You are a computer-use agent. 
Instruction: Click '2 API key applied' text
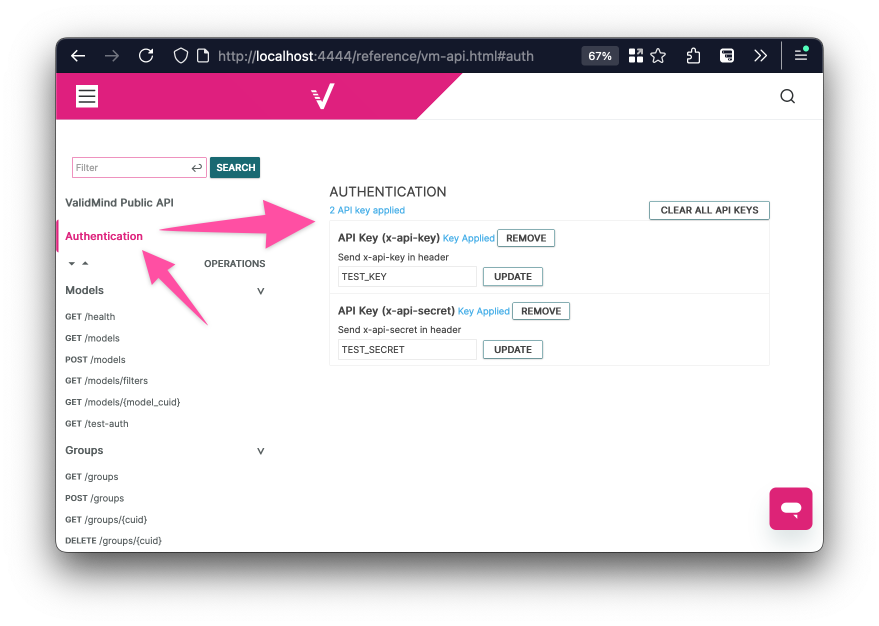367,210
